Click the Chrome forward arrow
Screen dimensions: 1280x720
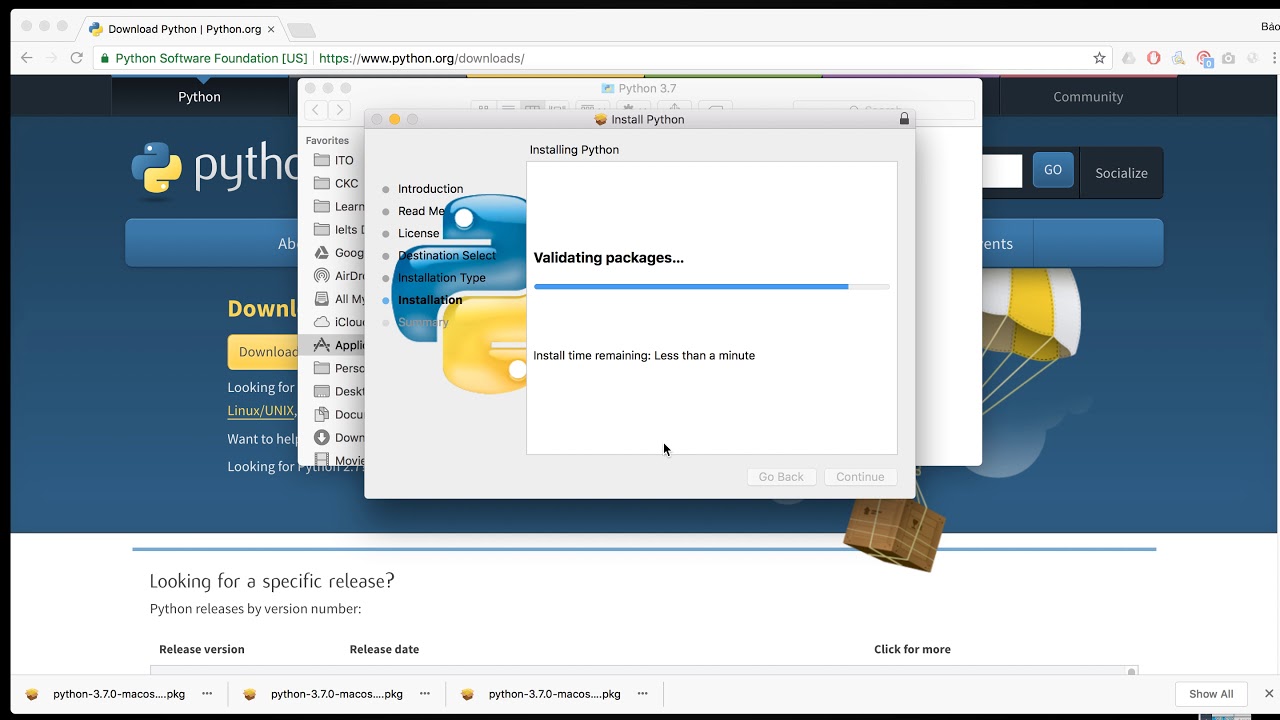click(x=51, y=58)
